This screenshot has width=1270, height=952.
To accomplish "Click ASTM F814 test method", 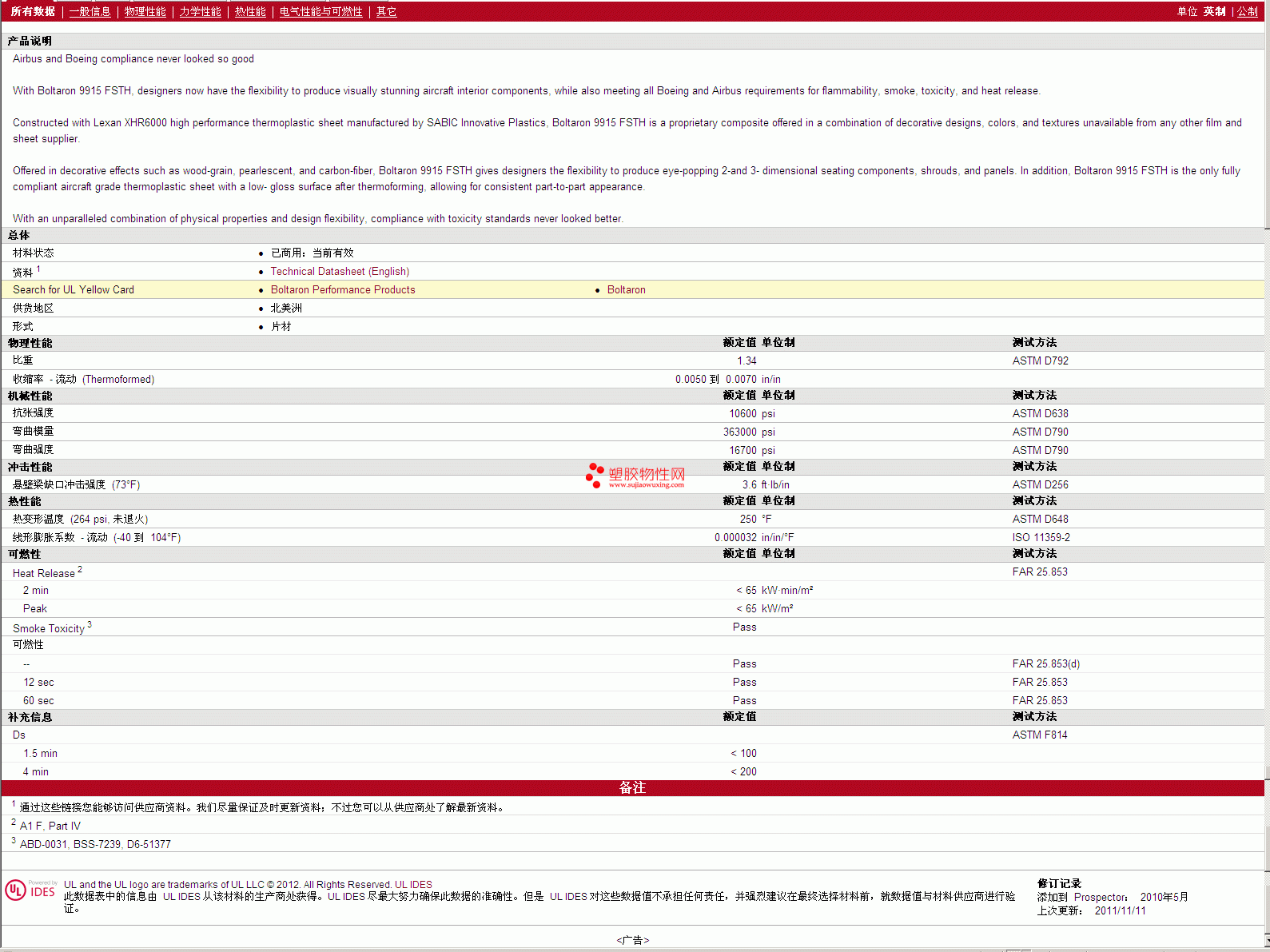I will pos(1040,735).
